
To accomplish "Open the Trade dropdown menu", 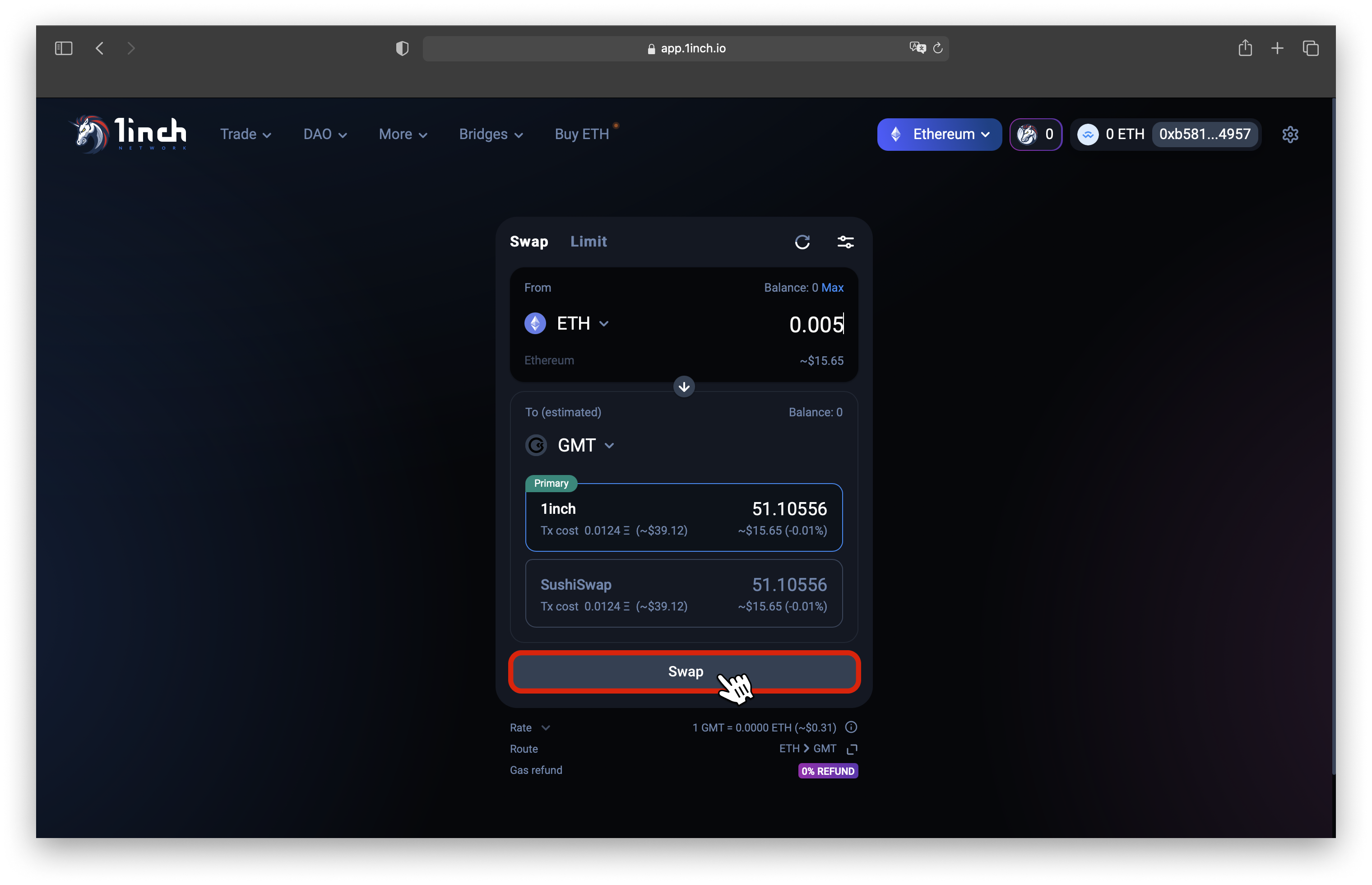I will tap(246, 134).
